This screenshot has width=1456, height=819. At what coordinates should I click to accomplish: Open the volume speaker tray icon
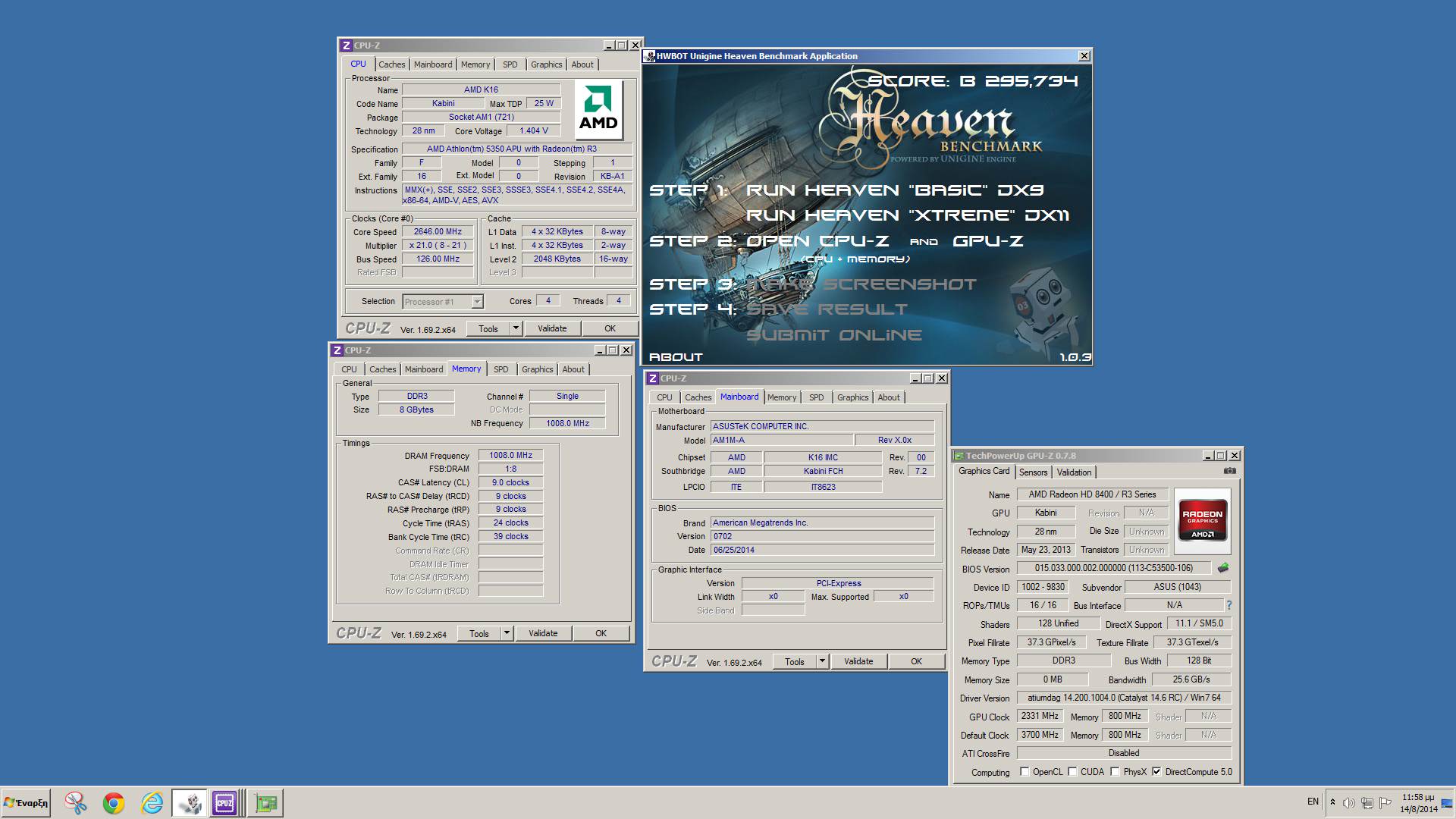coord(1348,802)
